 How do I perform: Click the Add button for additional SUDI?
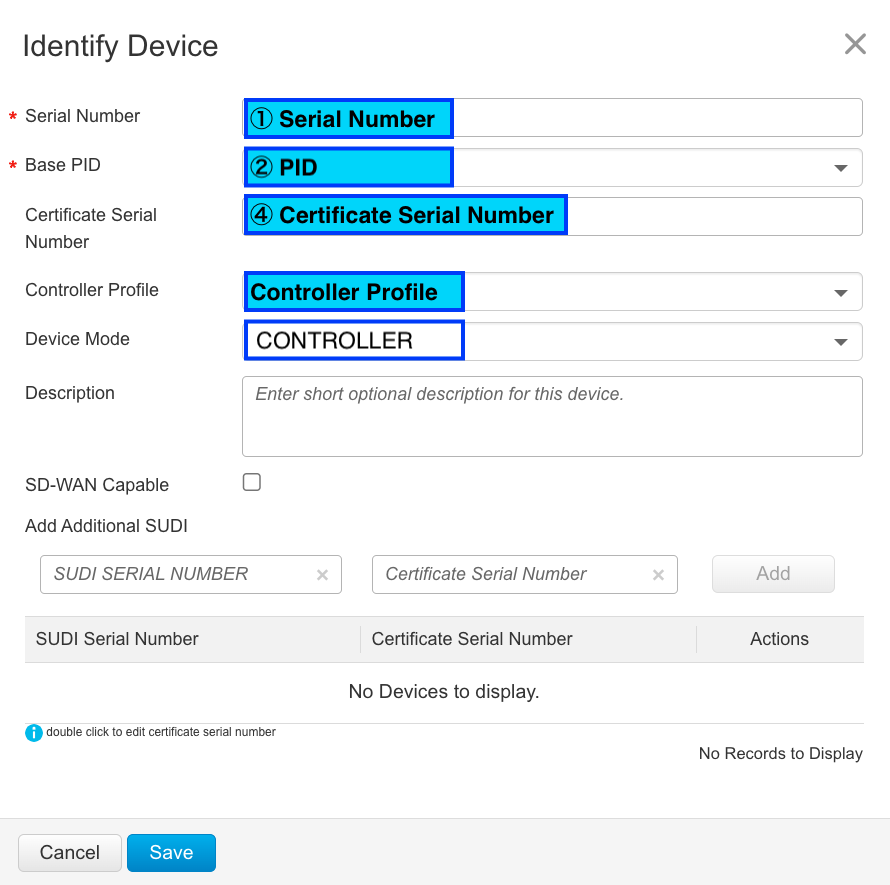[x=773, y=573]
